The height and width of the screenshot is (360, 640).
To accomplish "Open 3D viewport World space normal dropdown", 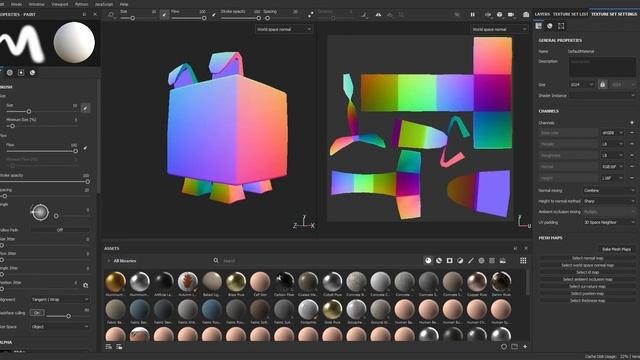I will (x=284, y=29).
